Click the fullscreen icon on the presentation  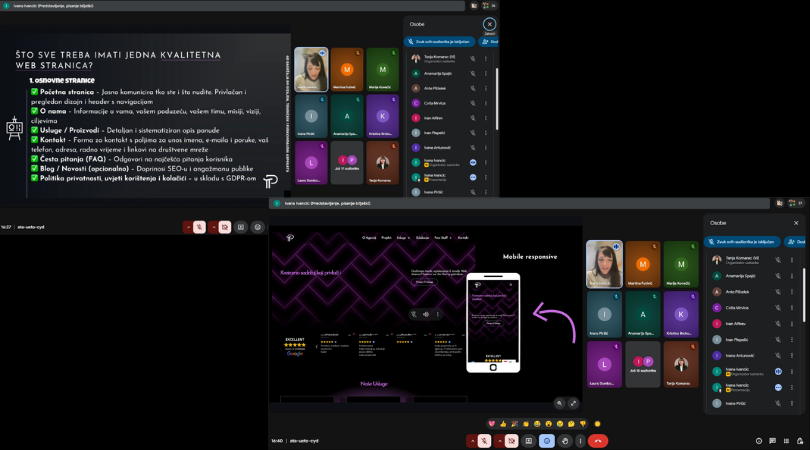573,403
